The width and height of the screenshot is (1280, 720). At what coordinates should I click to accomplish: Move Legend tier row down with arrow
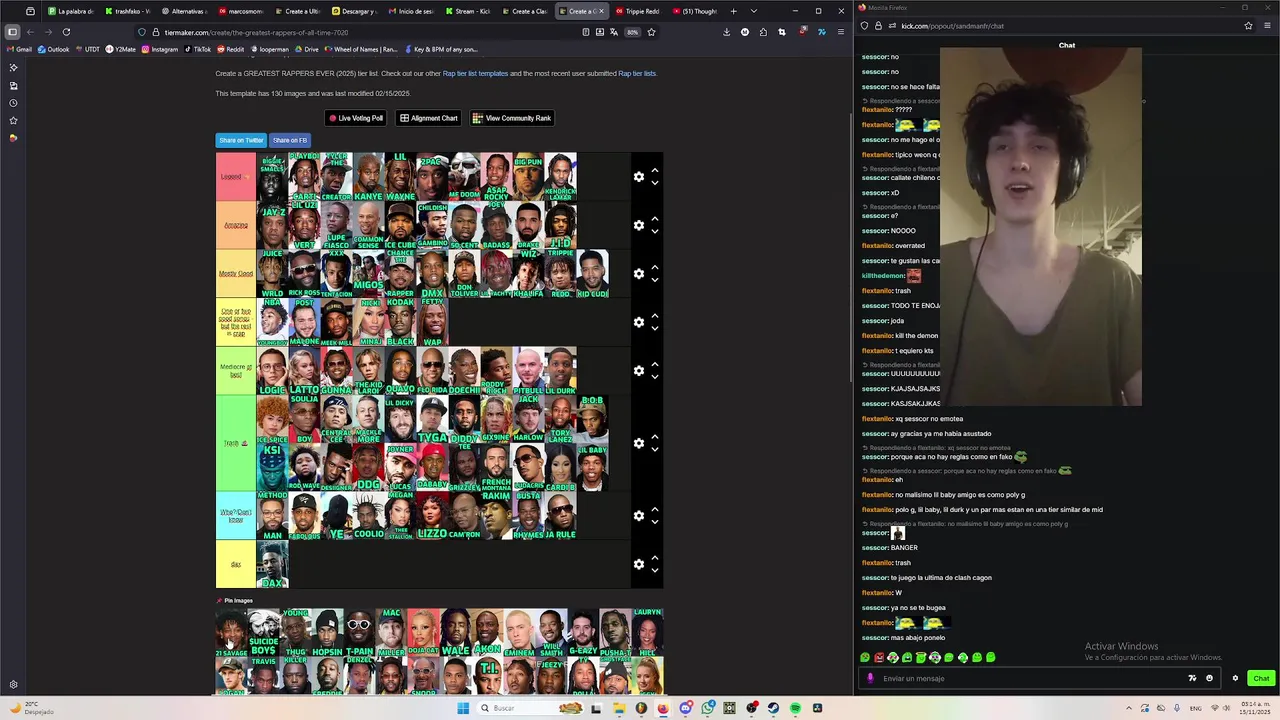pyautogui.click(x=655, y=183)
